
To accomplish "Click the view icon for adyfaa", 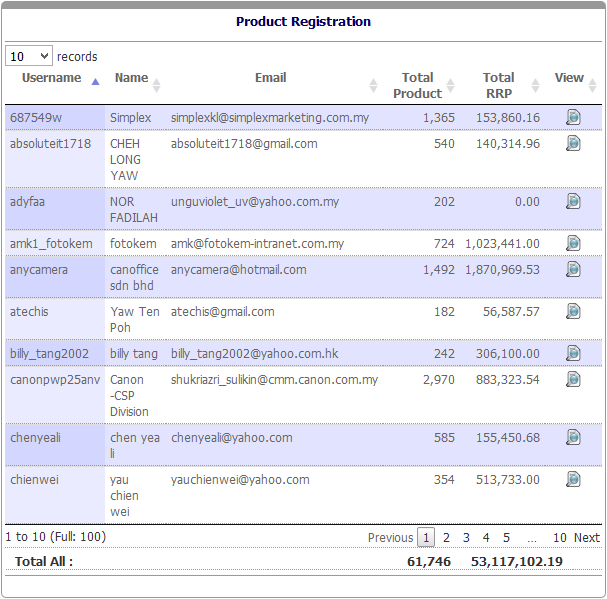I will (573, 202).
